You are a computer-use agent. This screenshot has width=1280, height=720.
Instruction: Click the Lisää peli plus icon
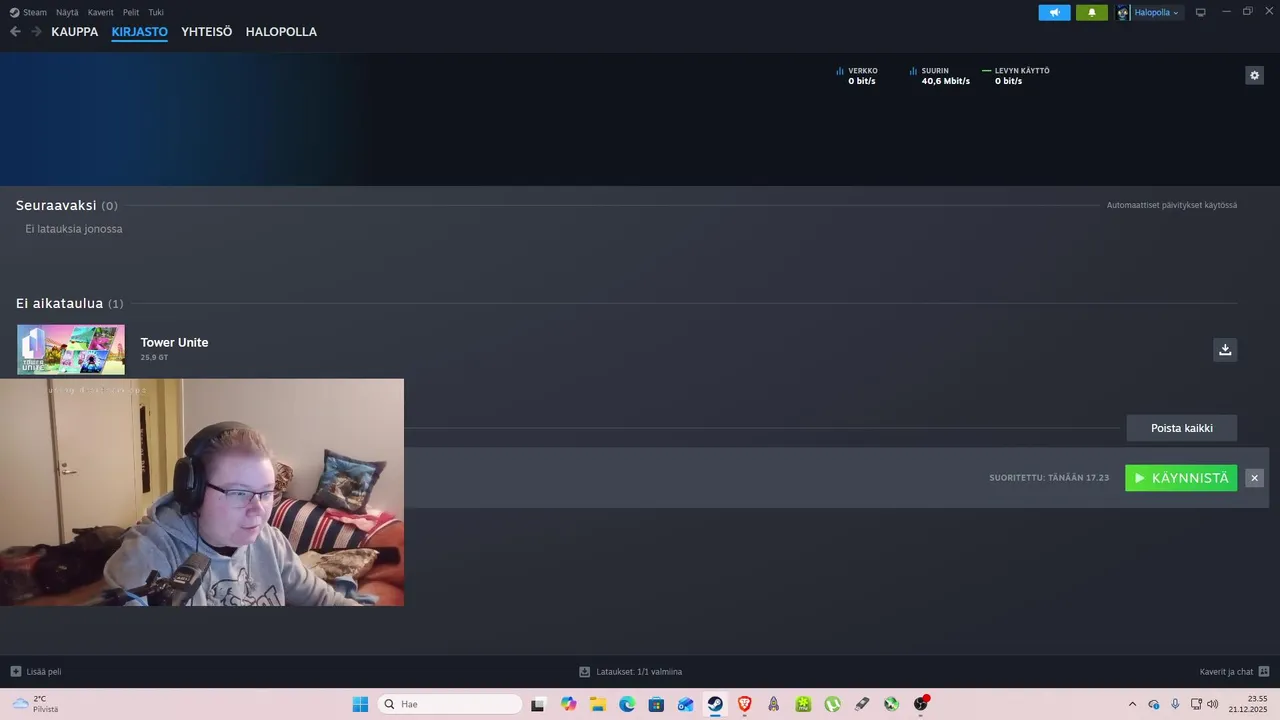(x=15, y=672)
